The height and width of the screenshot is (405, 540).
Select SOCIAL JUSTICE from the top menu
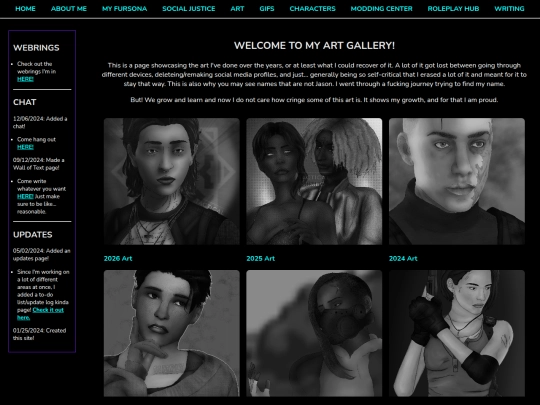point(189,9)
